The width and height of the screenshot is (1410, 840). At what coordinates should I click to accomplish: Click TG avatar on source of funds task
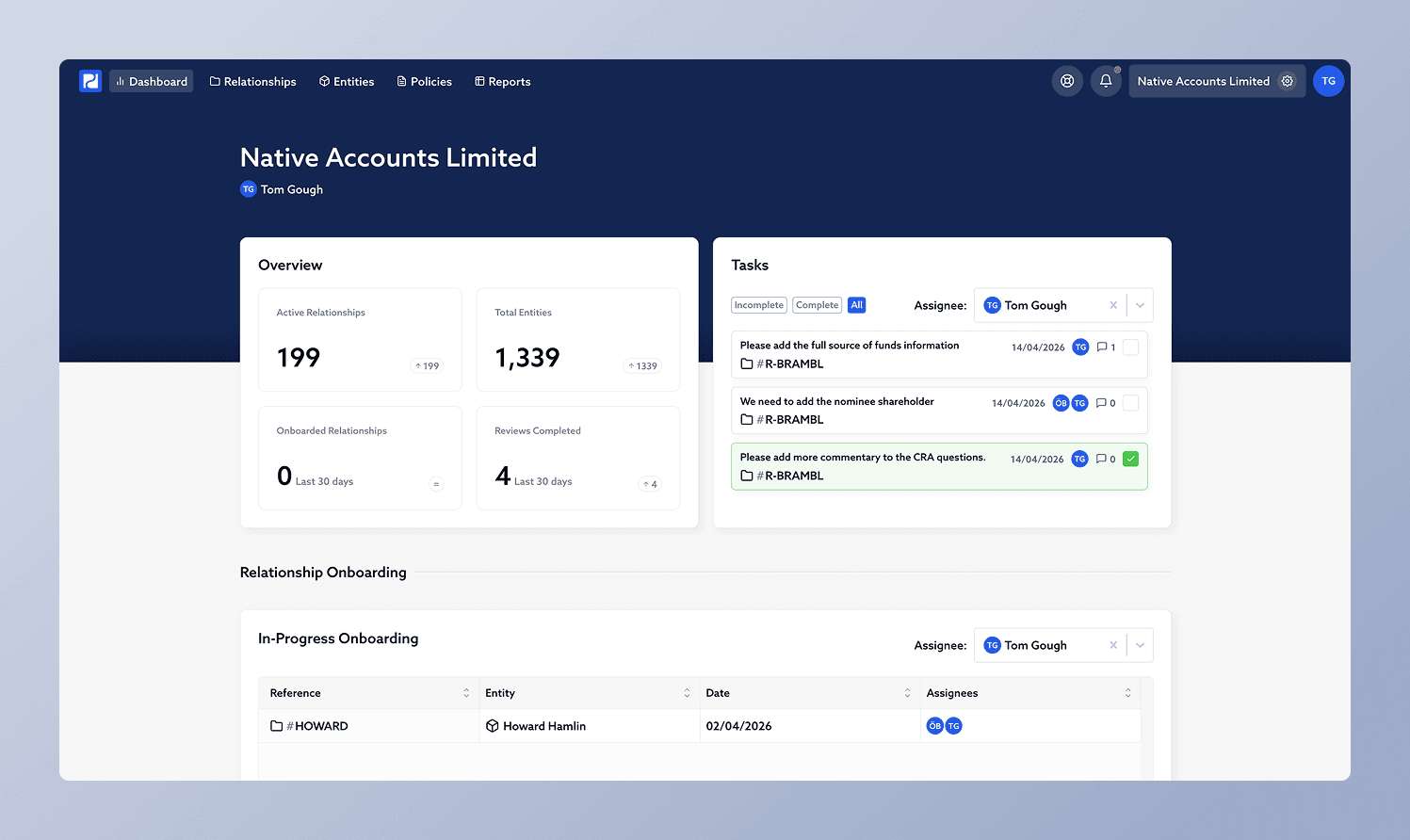(x=1080, y=347)
